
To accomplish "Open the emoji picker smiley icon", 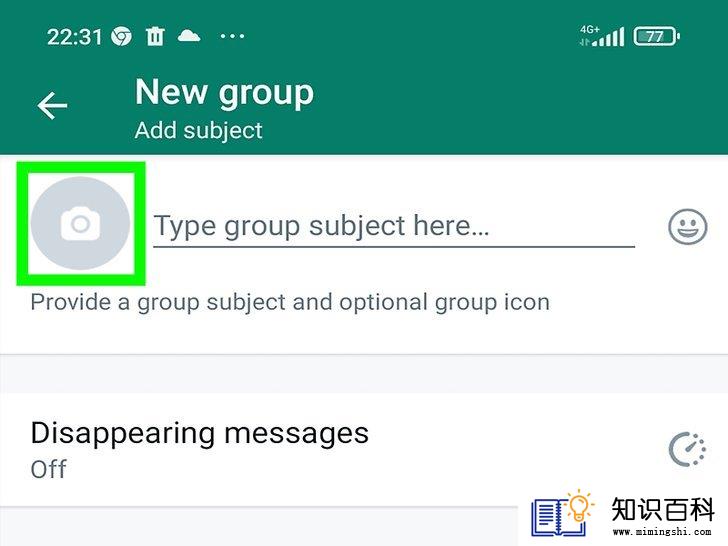I will pos(688,227).
